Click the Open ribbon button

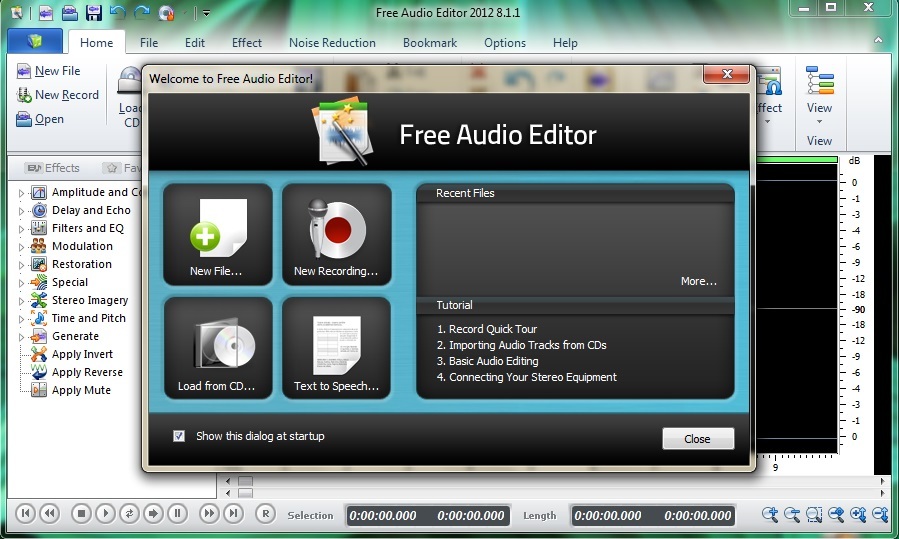(40, 119)
